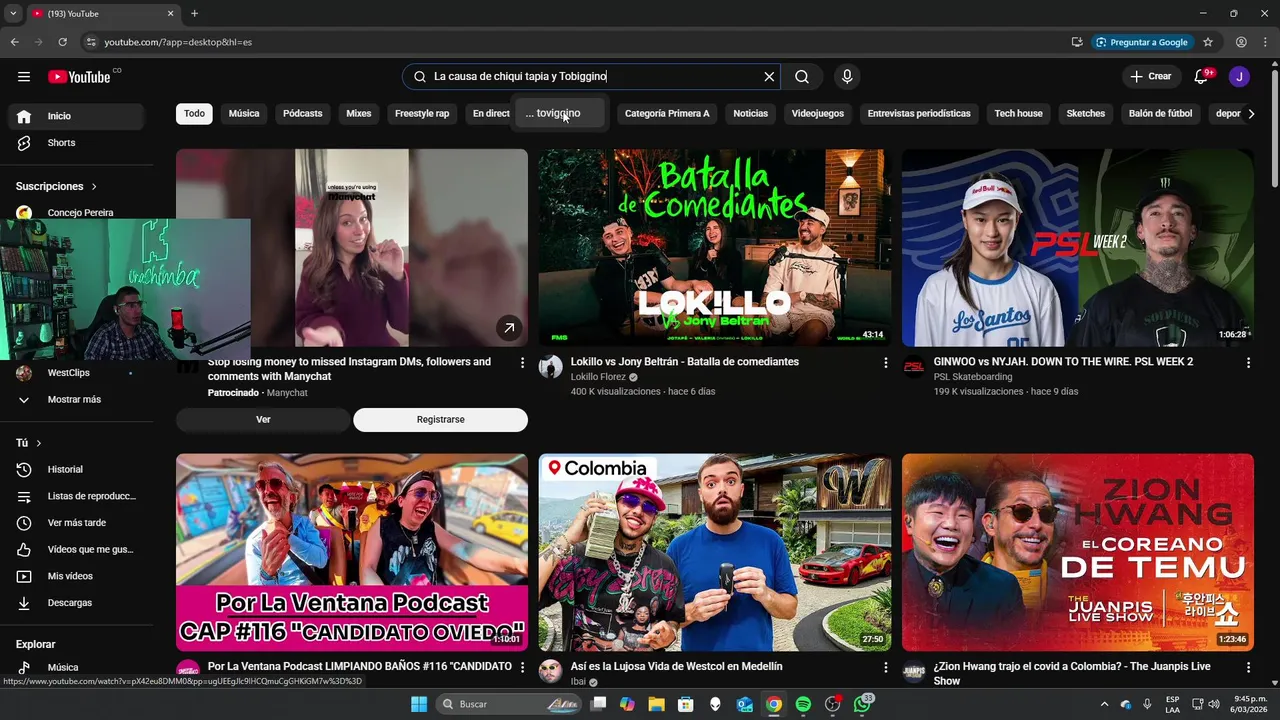Select the Pódcasts filter chip

click(x=302, y=114)
